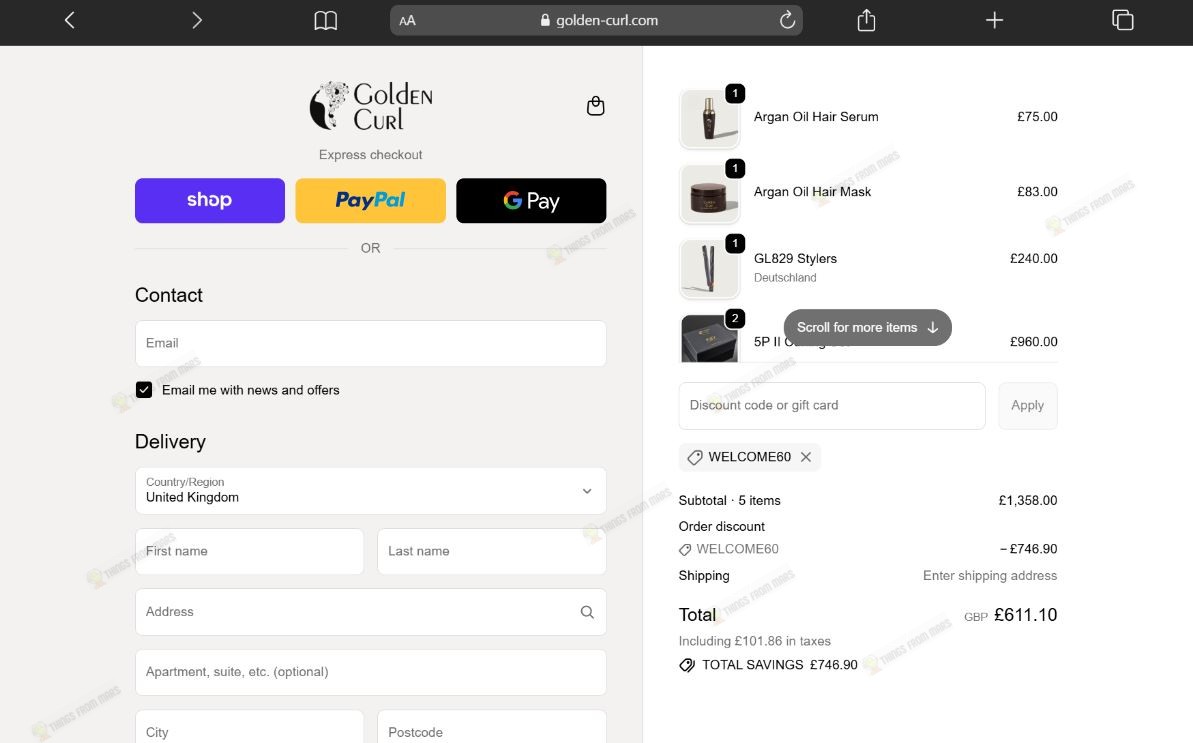This screenshot has height=743, width=1193.
Task: Click the Postcode field
Action: pyautogui.click(x=492, y=727)
